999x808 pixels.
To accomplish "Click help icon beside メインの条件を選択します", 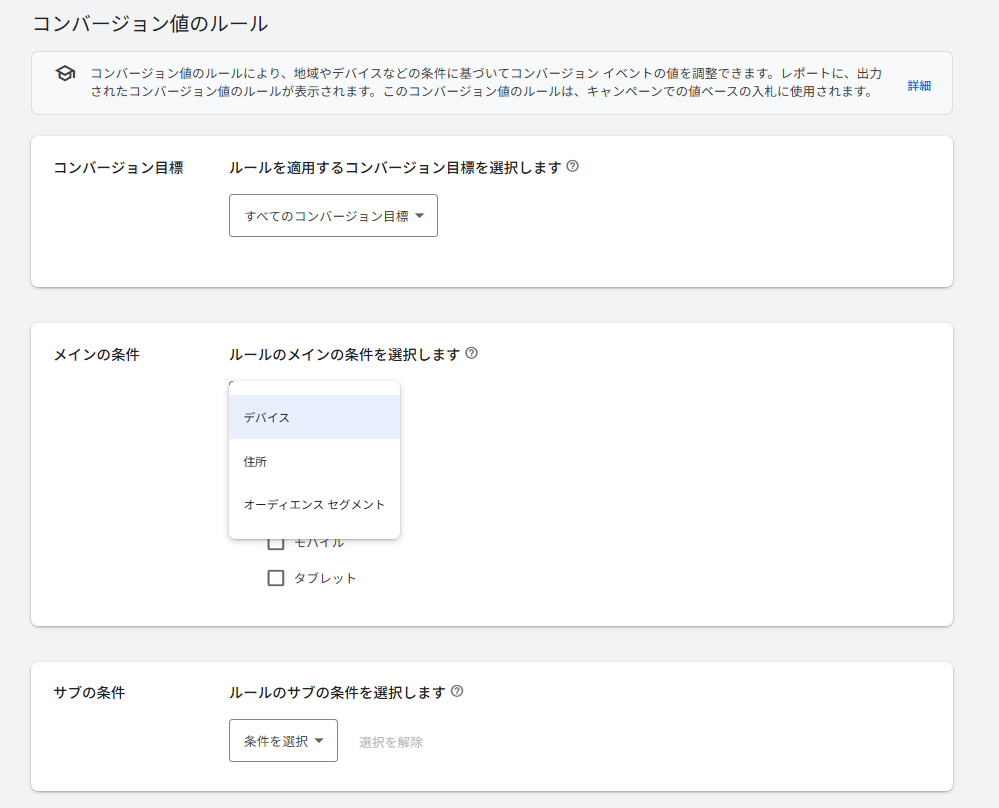I will click(x=472, y=353).
